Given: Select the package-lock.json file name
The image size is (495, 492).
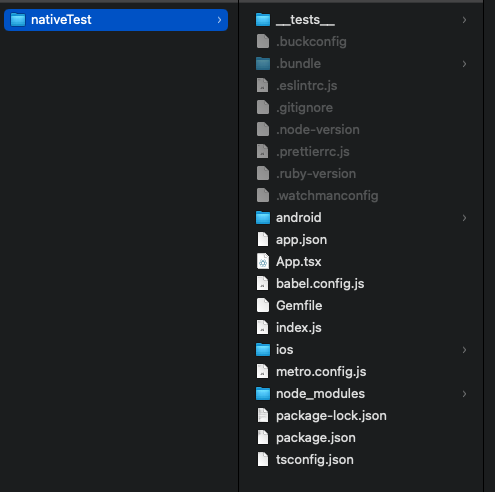Looking at the screenshot, I should click(331, 416).
